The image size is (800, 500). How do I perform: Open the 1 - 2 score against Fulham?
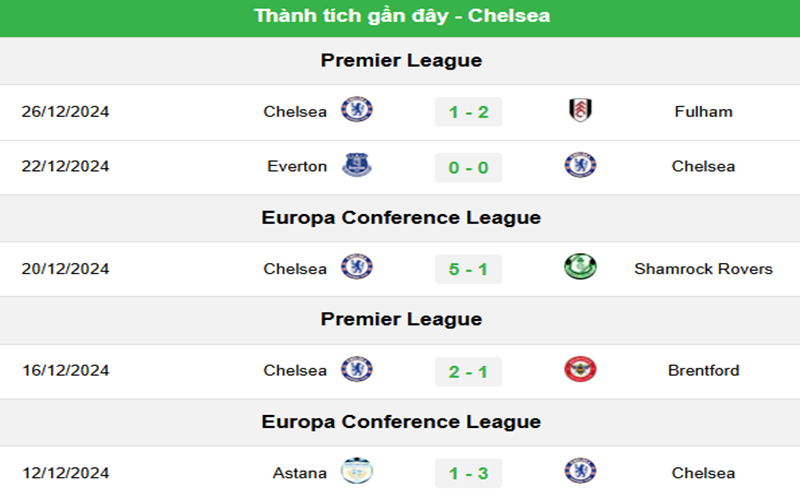[468, 112]
